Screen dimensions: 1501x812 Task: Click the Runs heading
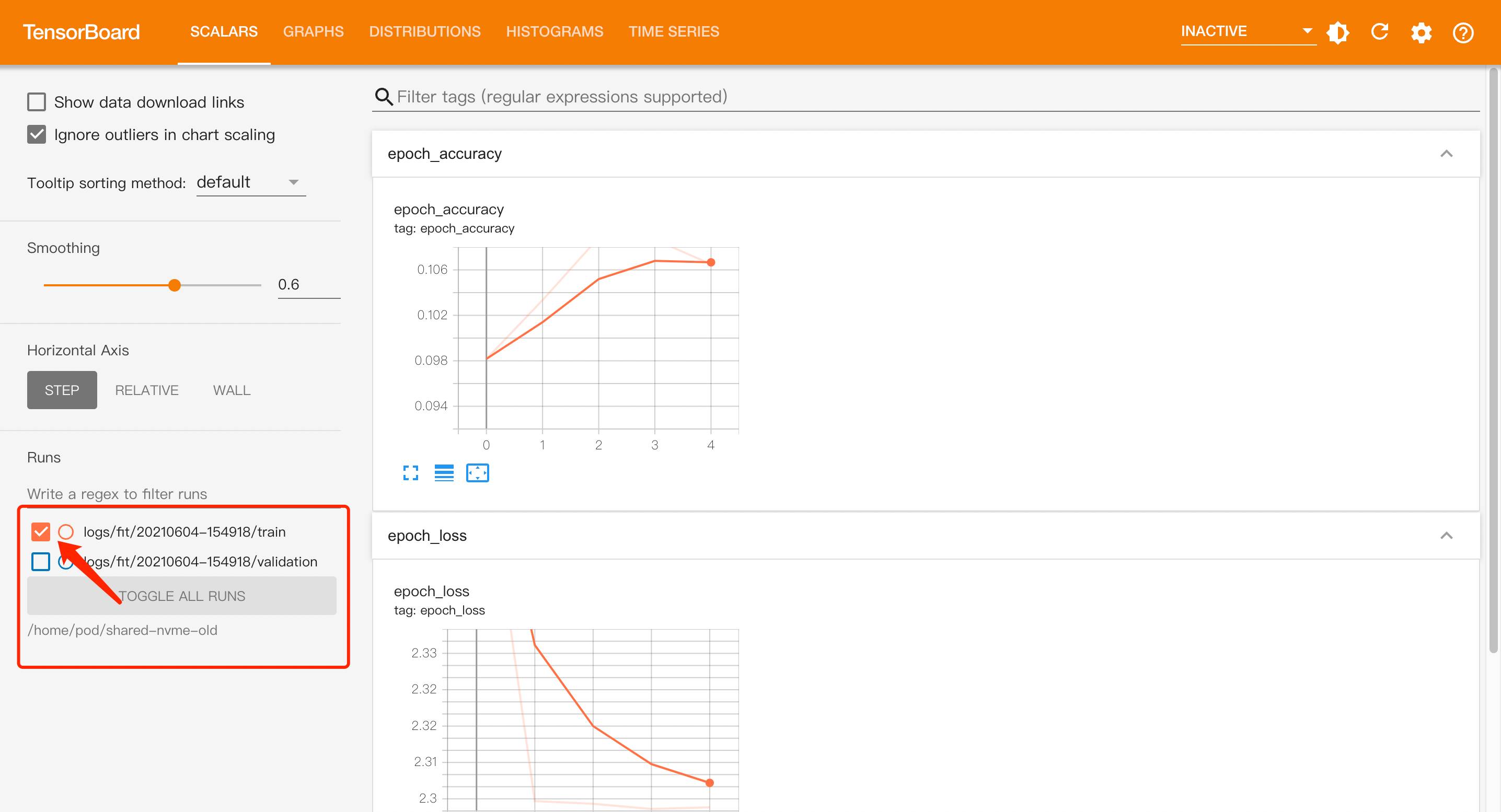pos(44,457)
